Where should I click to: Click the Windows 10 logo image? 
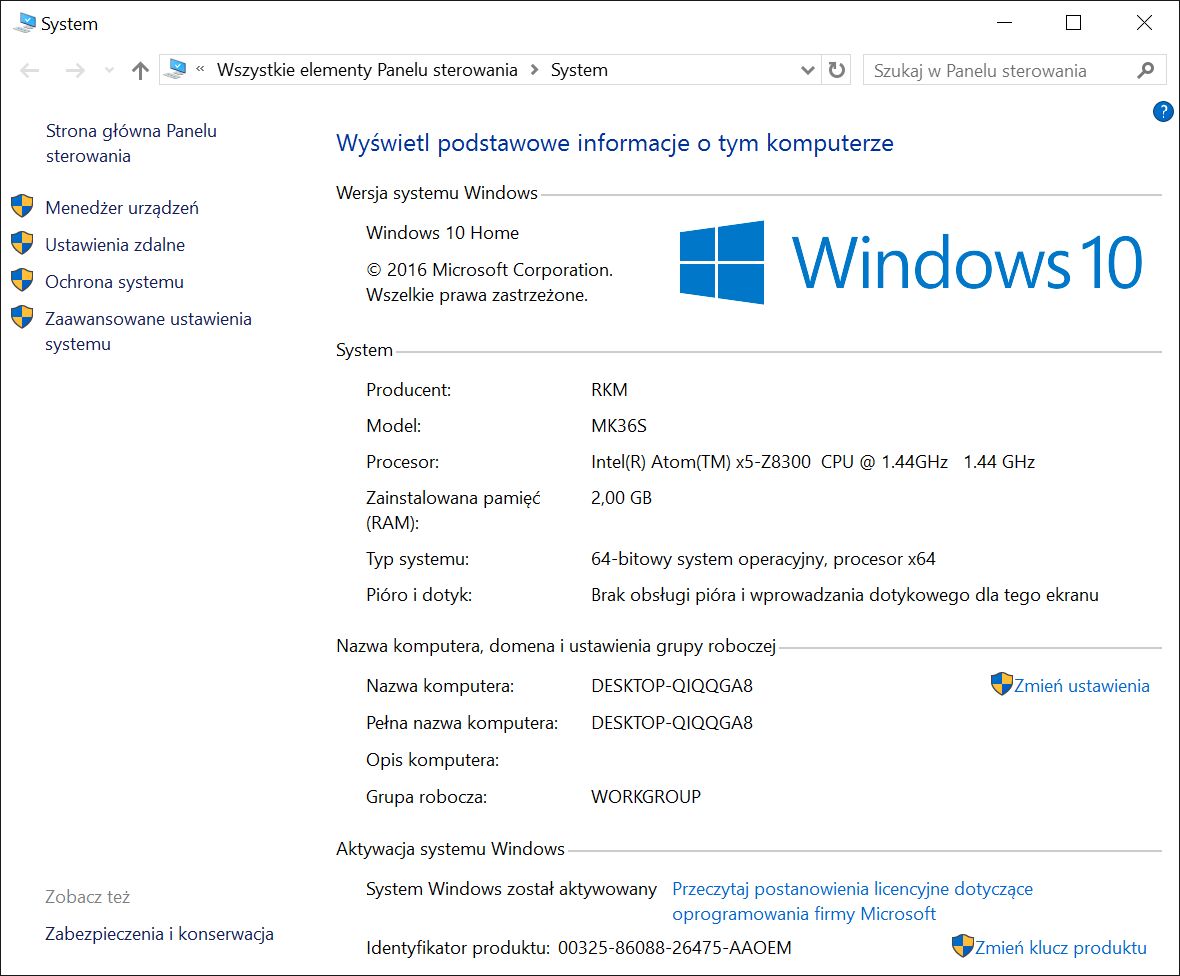(911, 263)
